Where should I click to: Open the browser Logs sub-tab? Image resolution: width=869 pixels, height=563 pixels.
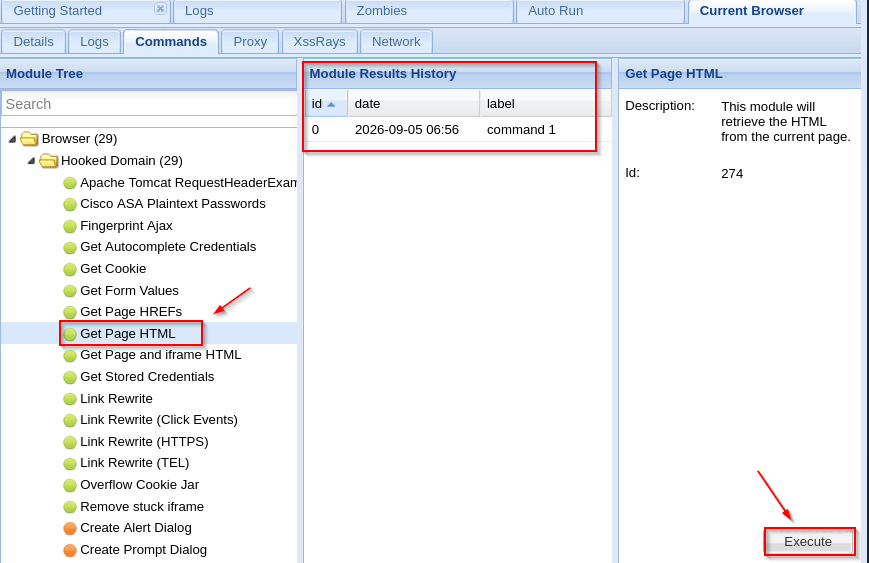pos(94,42)
